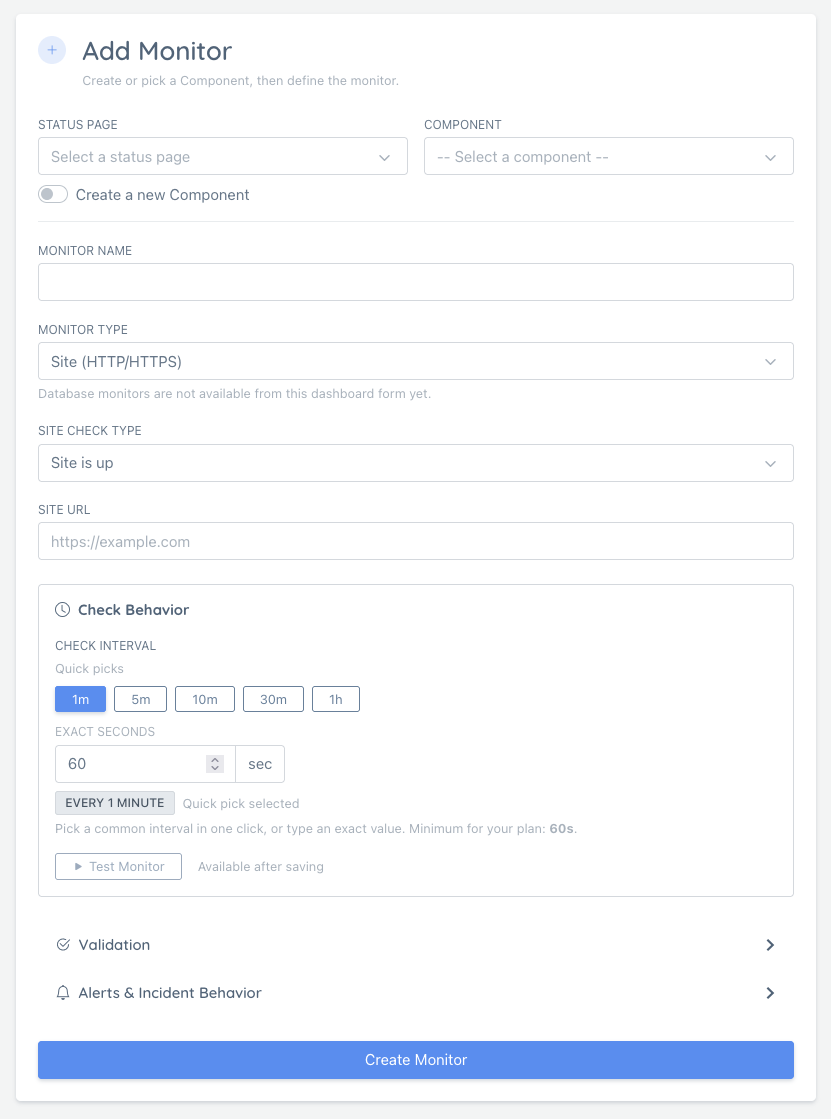
Task: Increment the exact seconds value with the stepper
Action: pyautogui.click(x=215, y=758)
